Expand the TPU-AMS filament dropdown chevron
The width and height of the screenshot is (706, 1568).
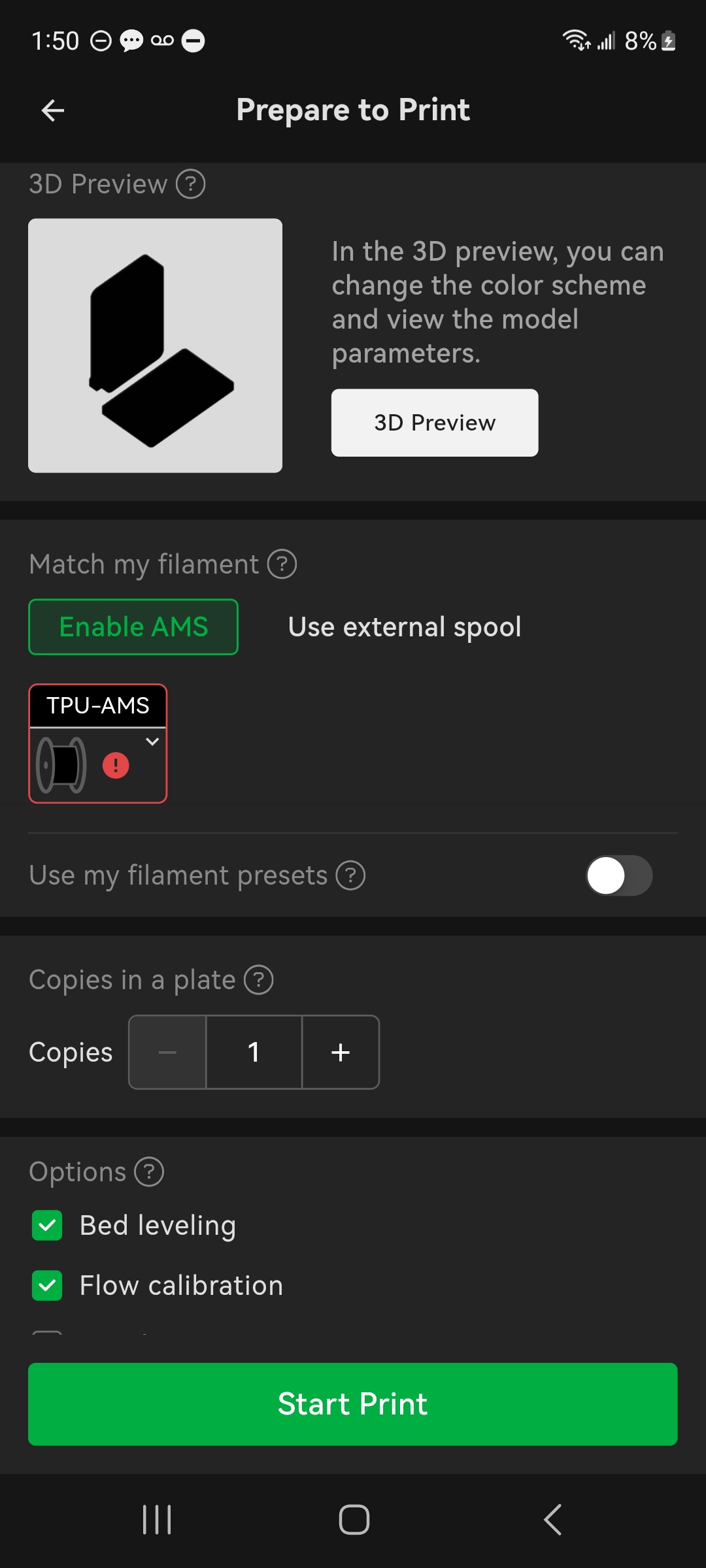[x=152, y=742]
